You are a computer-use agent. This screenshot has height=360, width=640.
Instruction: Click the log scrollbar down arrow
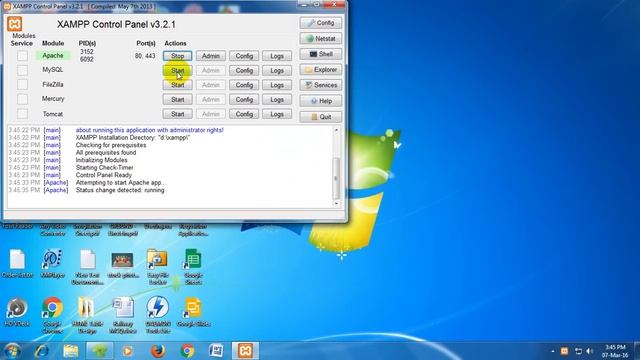coord(336,203)
